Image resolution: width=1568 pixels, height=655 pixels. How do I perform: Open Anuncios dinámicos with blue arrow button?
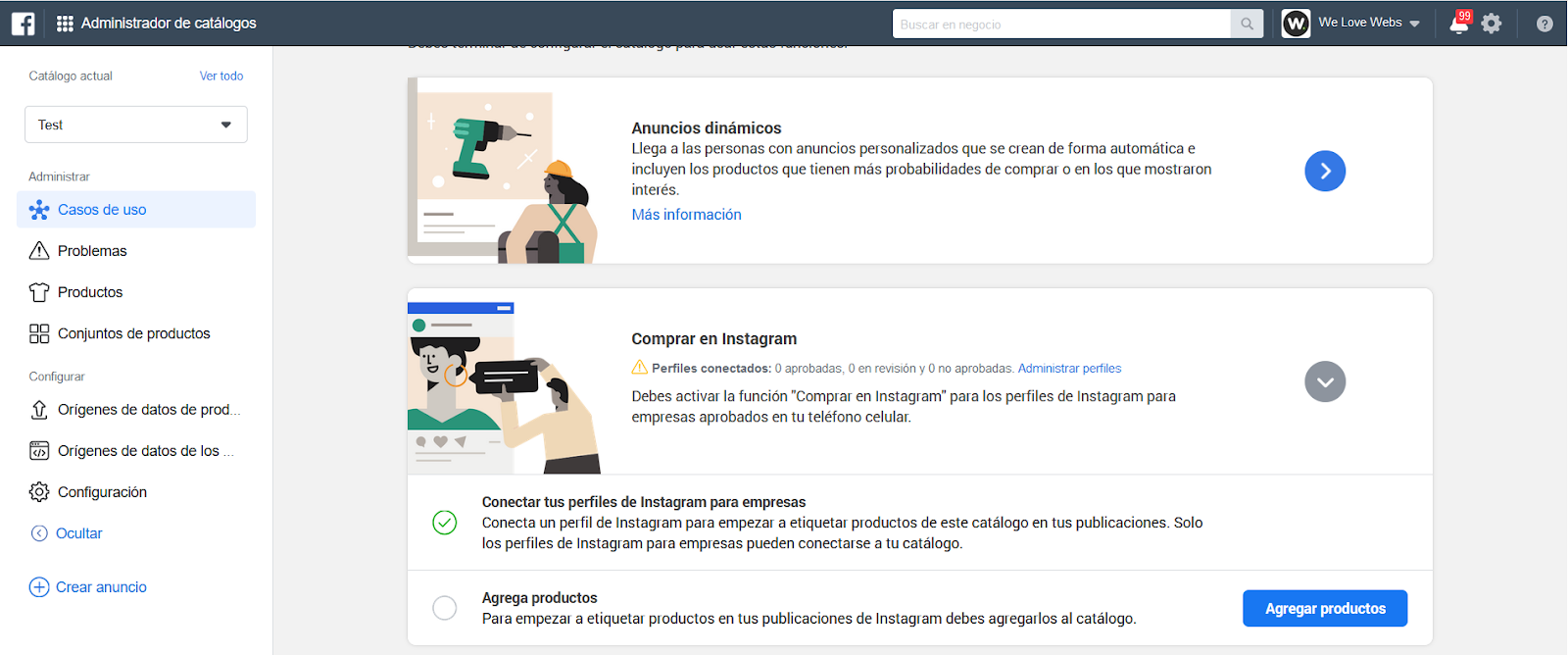pos(1325,171)
